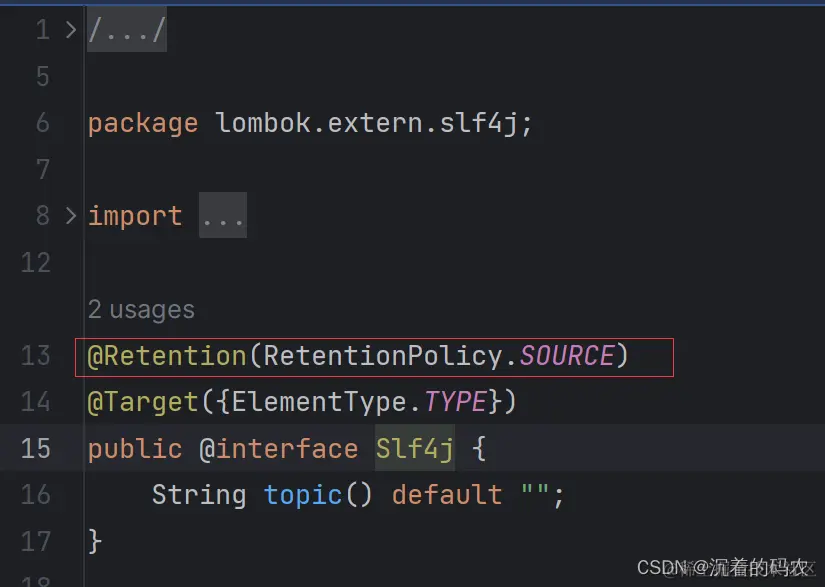Click line number 5 in gutter
The width and height of the screenshot is (825, 587).
click(x=43, y=77)
